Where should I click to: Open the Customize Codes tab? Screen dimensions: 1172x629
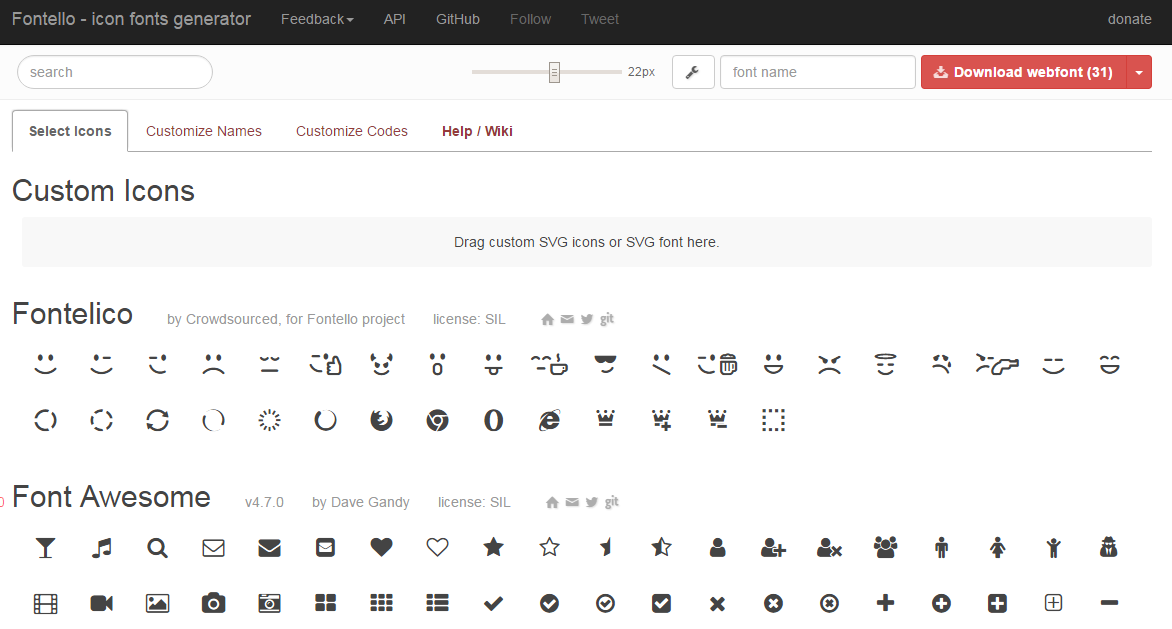(x=351, y=131)
